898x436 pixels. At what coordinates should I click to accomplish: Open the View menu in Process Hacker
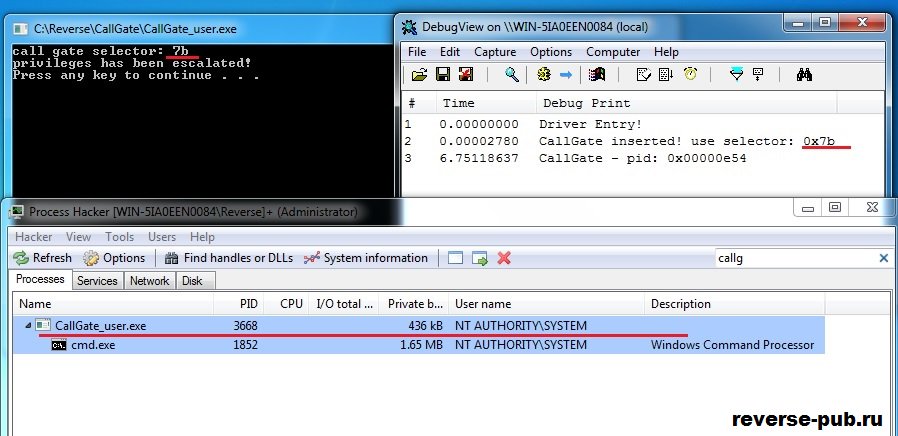tap(78, 237)
